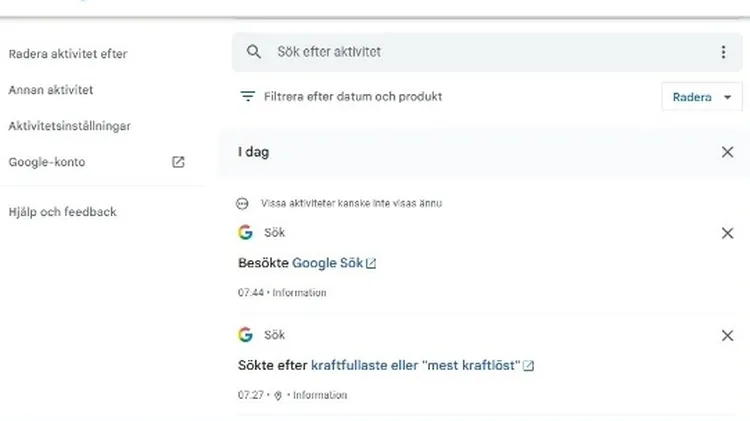The image size is (750, 421).
Task: Delete the 'Besökte Google Sök' activity entry
Action: [727, 233]
